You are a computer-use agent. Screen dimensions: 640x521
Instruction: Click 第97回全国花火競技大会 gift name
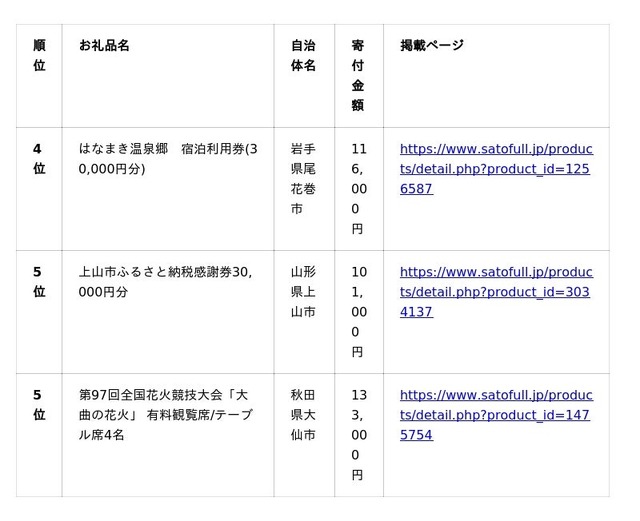(166, 414)
